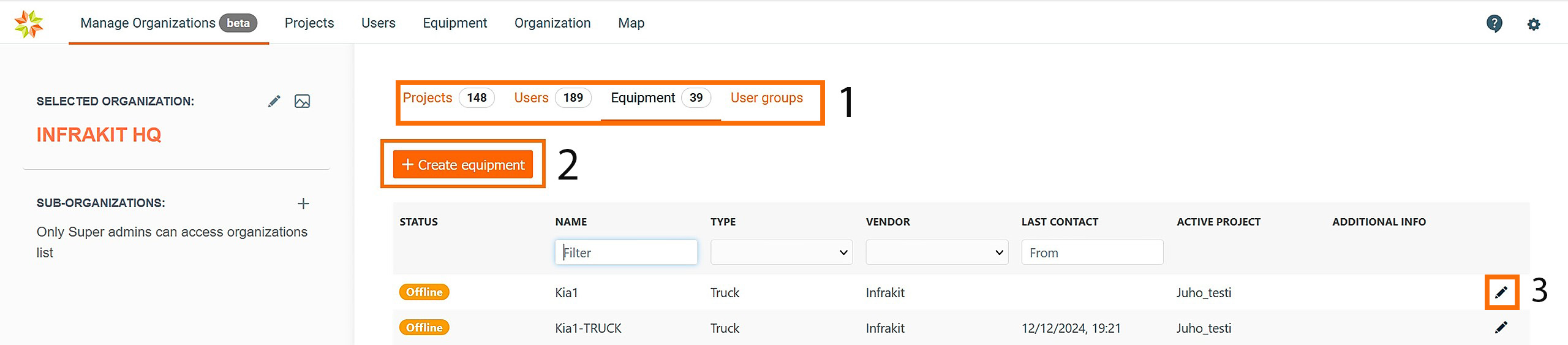Change organization image icon

click(x=302, y=101)
